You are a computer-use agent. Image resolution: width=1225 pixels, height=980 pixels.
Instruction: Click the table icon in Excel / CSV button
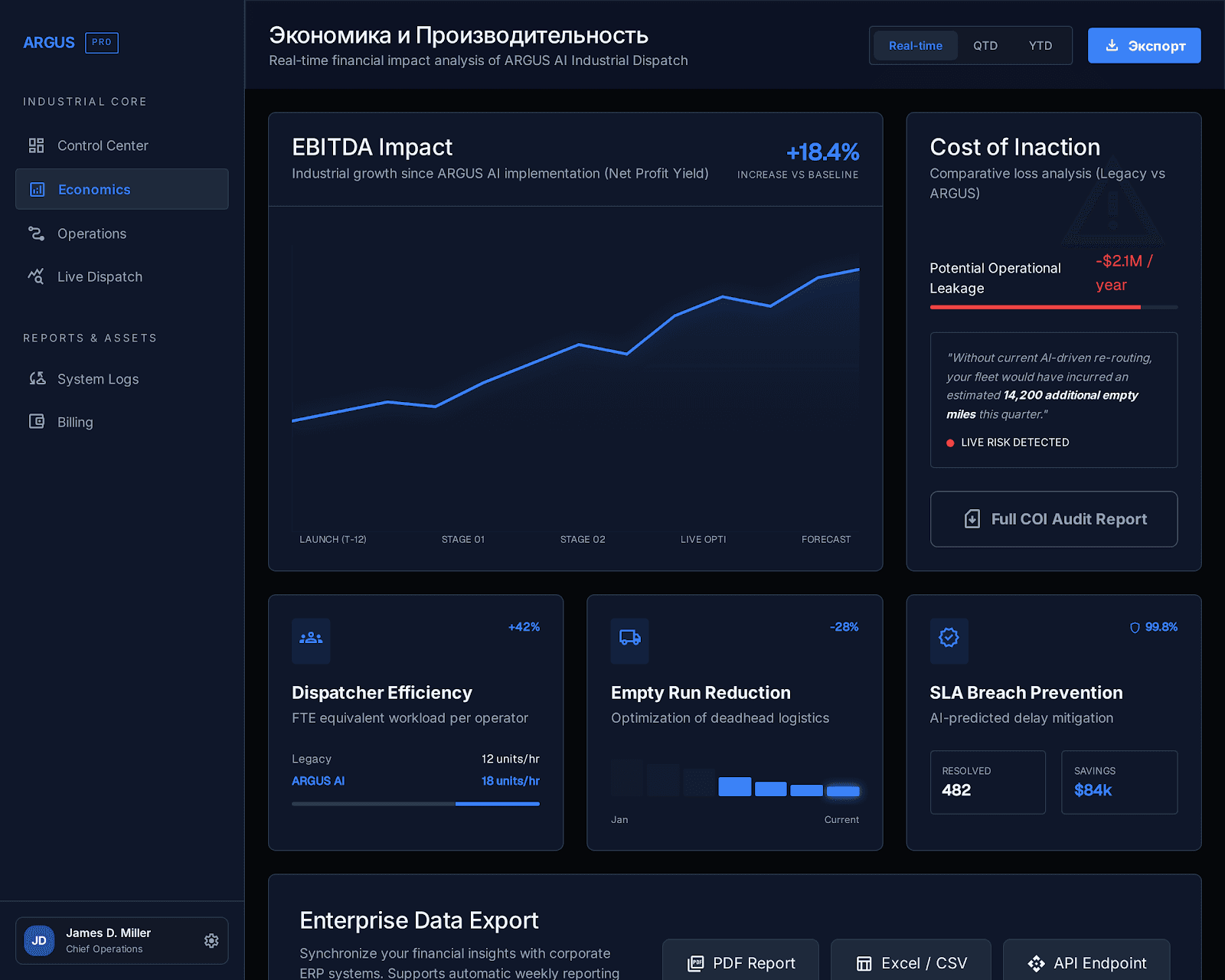[x=864, y=963]
